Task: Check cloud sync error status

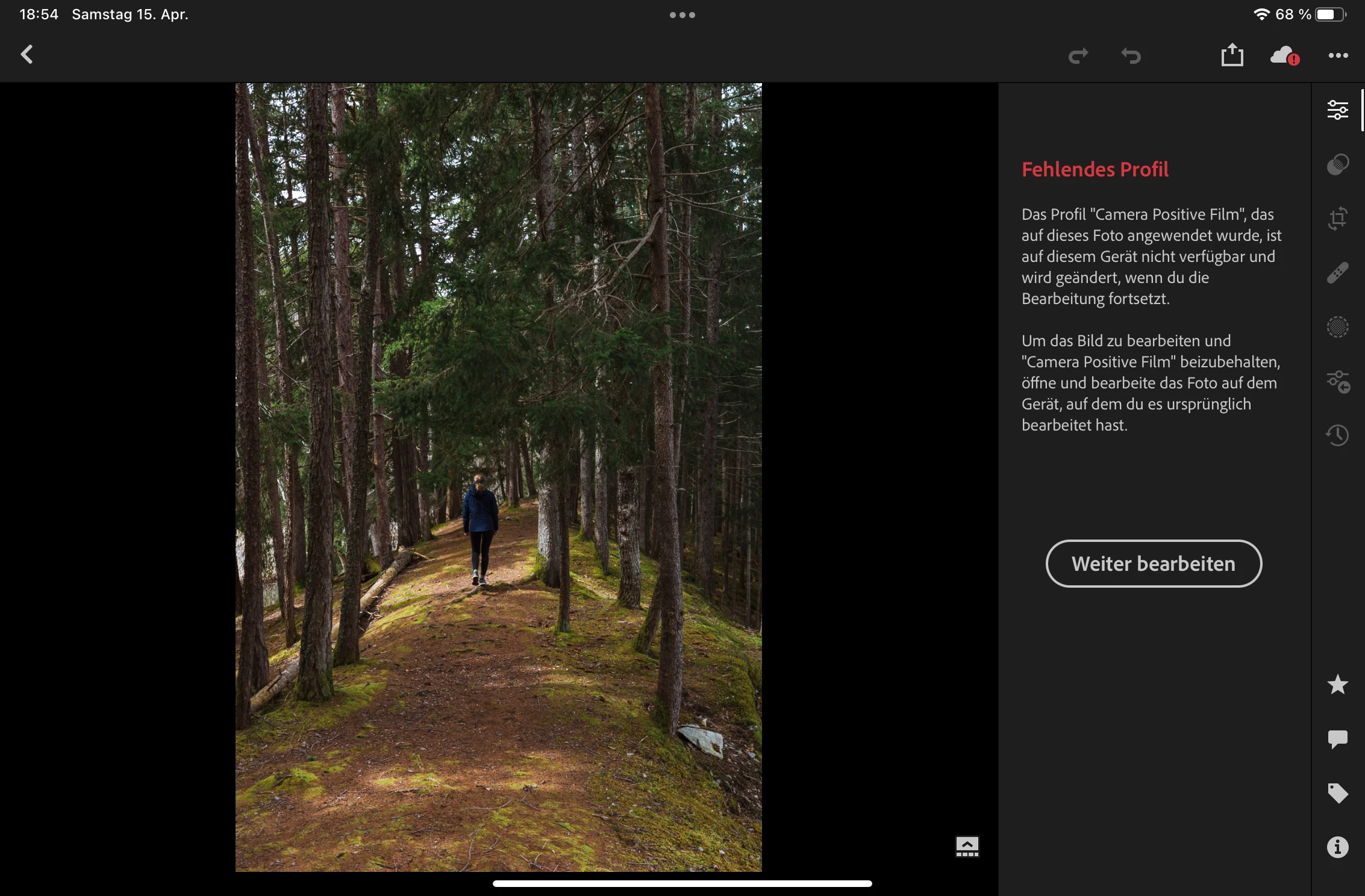Action: (1284, 56)
